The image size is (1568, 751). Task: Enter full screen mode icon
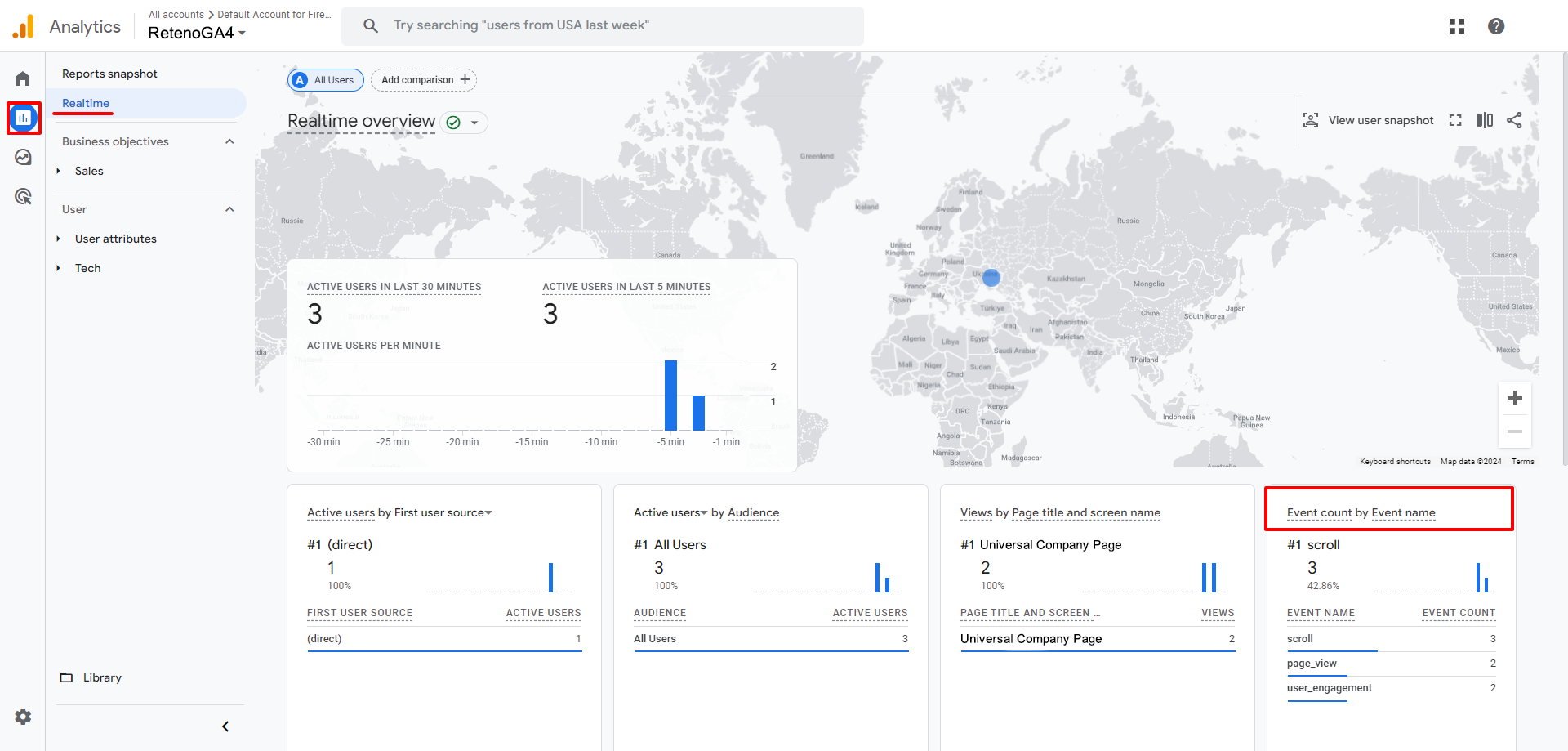[1455, 120]
